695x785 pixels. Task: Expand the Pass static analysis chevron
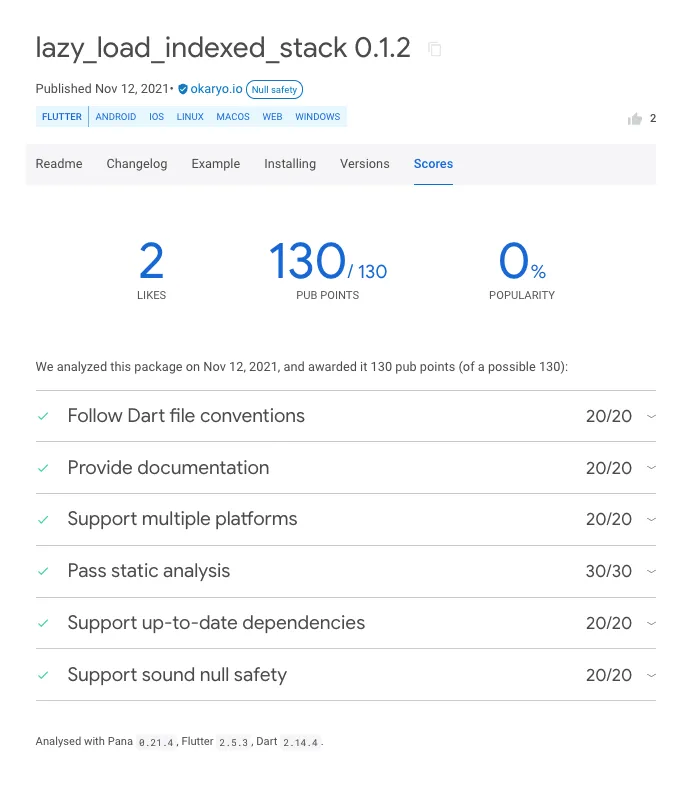click(651, 571)
